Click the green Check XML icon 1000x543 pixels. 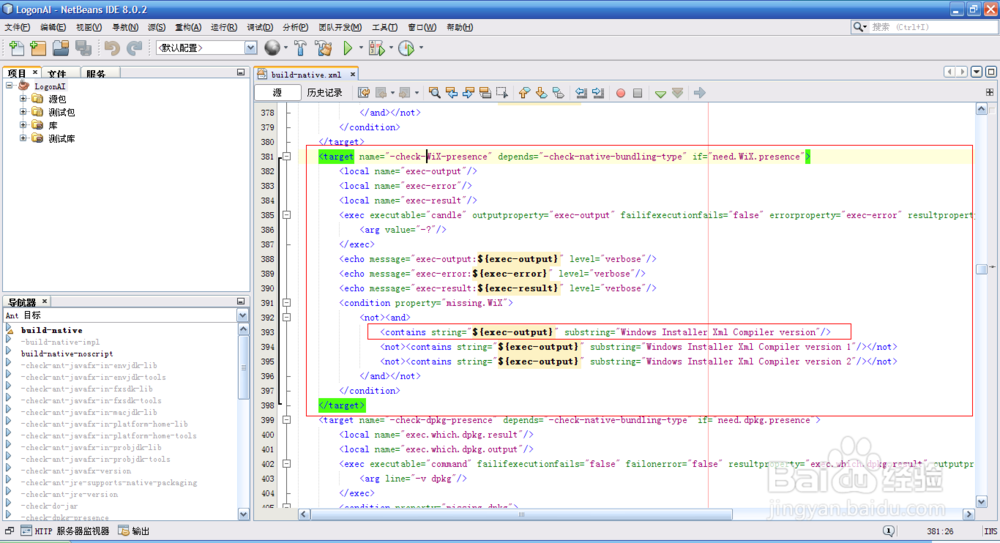660,93
